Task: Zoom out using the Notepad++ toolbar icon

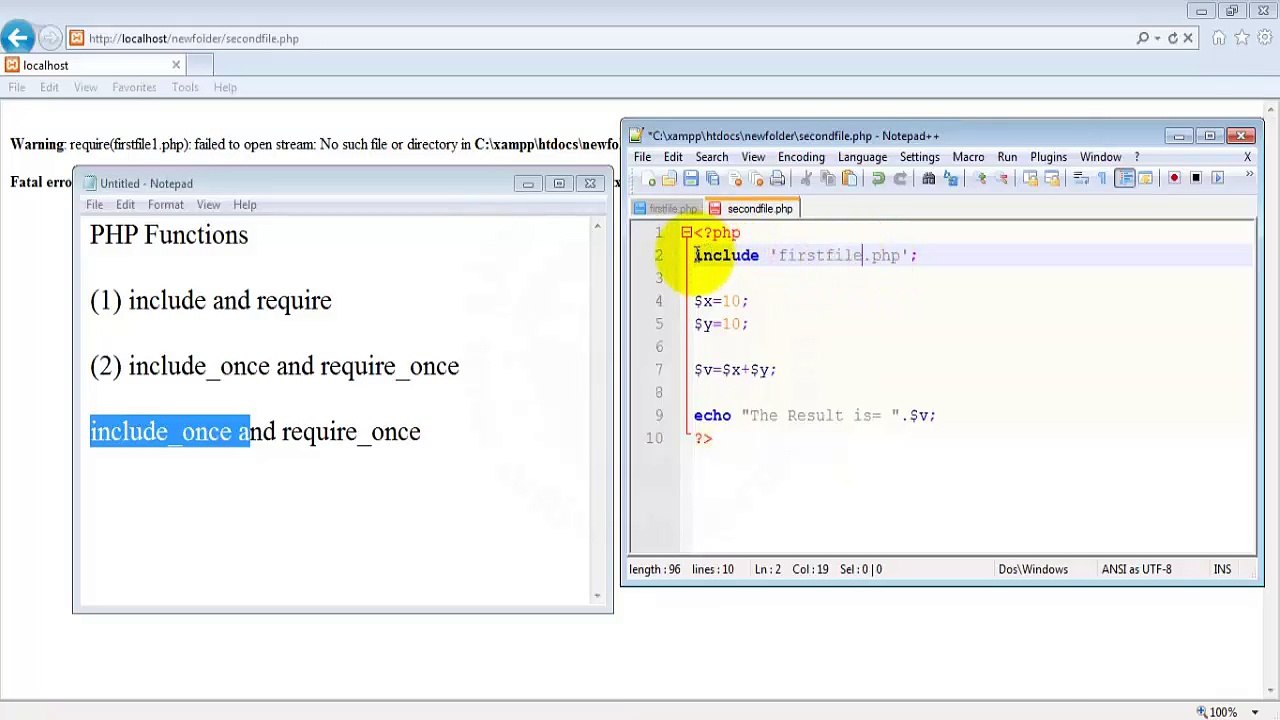Action: point(1002,178)
